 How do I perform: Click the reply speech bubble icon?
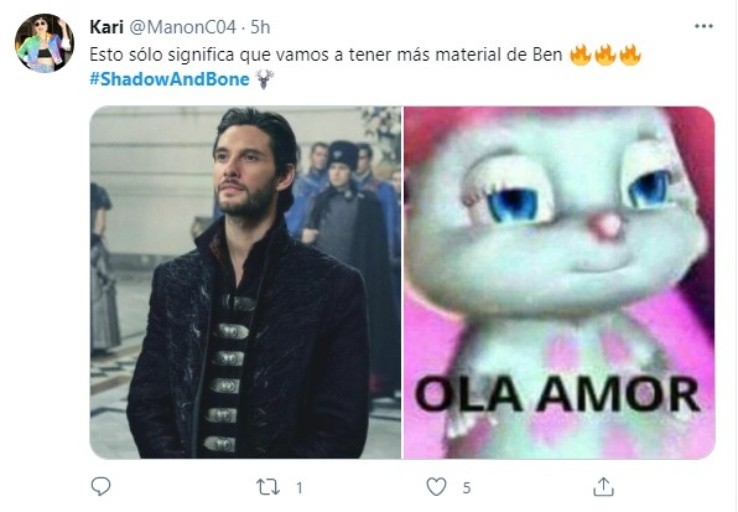click(100, 486)
